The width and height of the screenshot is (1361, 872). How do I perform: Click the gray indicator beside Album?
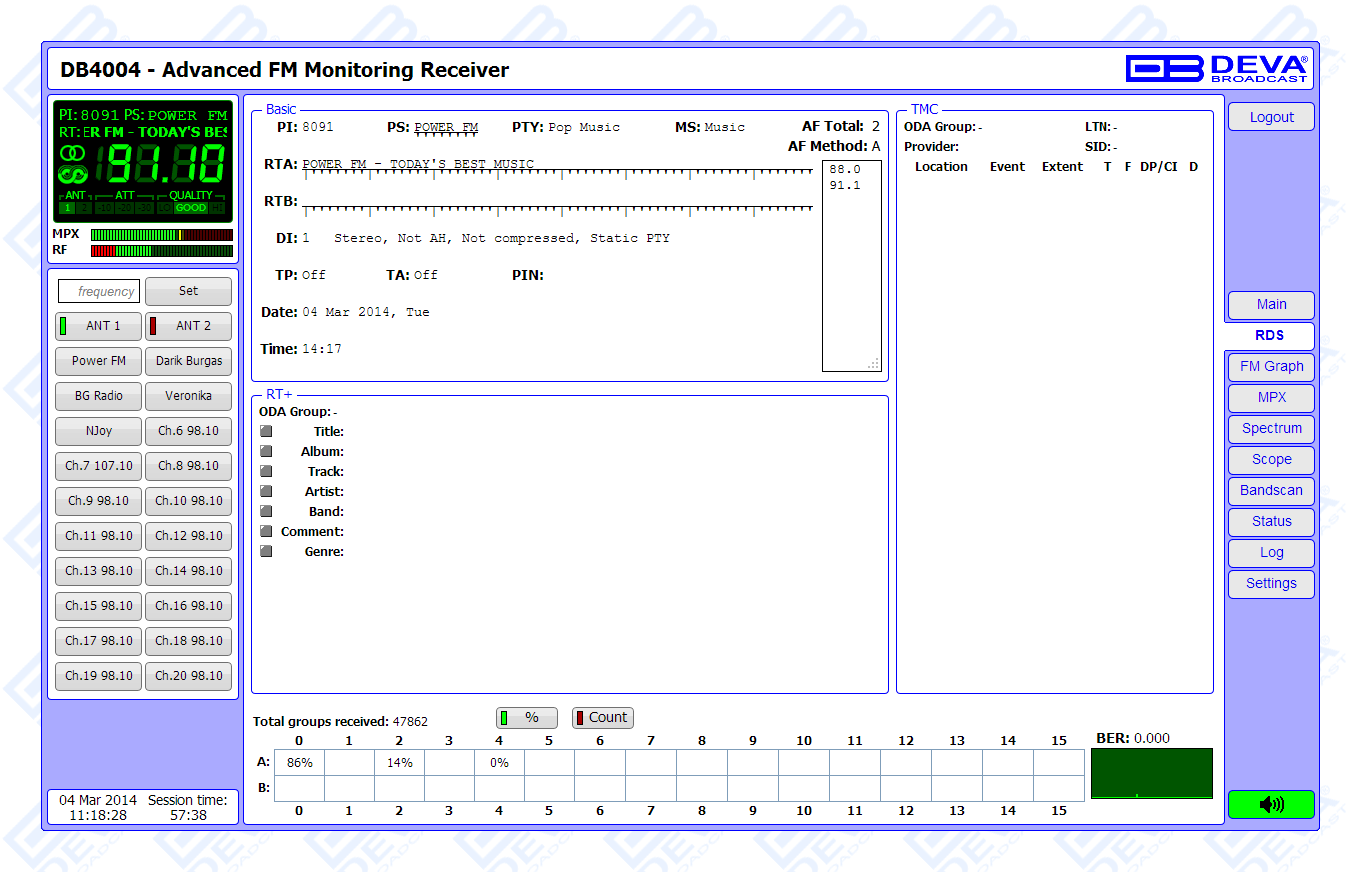click(266, 451)
